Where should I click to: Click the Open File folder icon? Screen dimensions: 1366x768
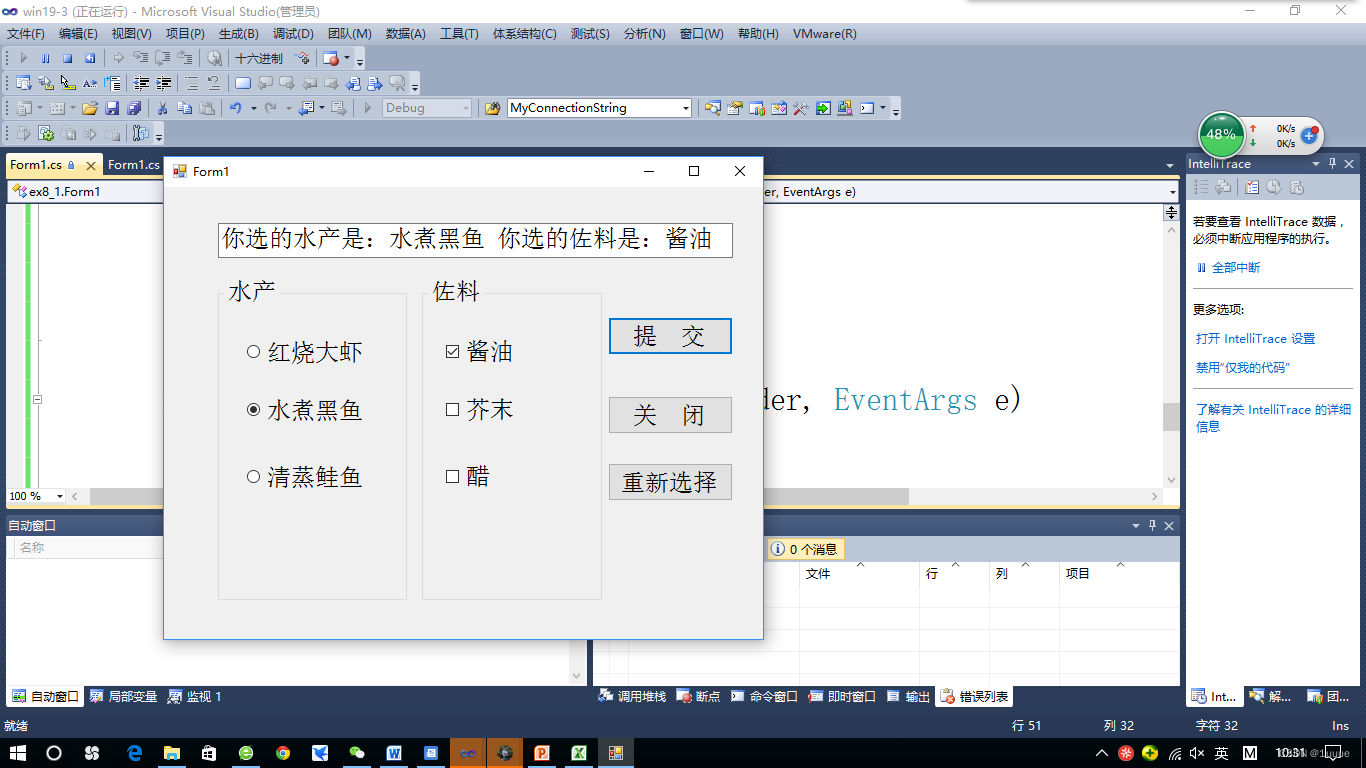click(x=90, y=108)
